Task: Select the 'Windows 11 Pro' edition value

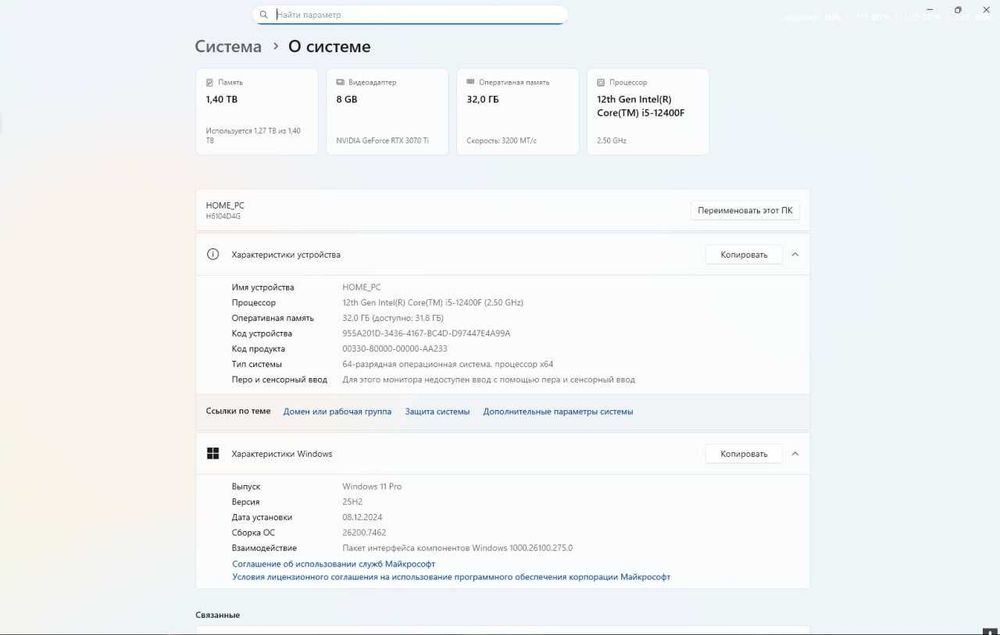Action: click(372, 486)
